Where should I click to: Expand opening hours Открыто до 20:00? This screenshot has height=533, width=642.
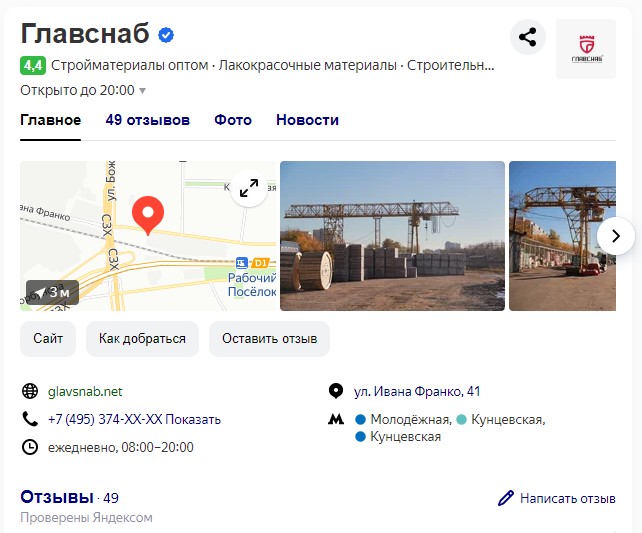pyautogui.click(x=83, y=90)
